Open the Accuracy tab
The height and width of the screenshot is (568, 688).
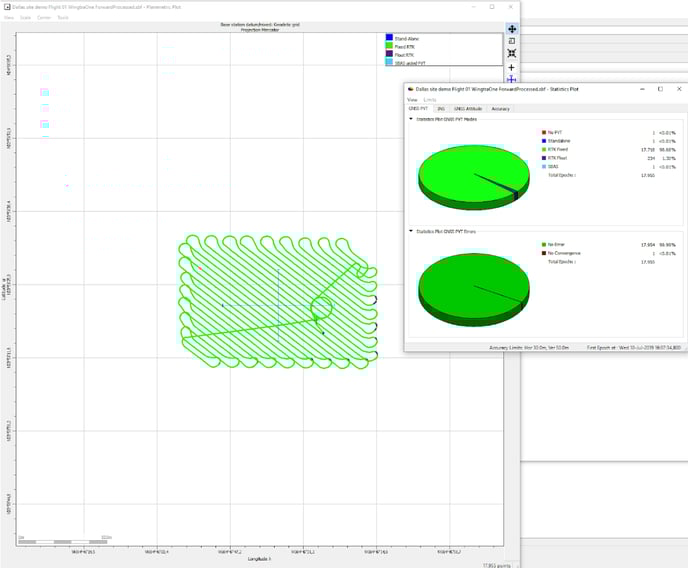[500, 108]
